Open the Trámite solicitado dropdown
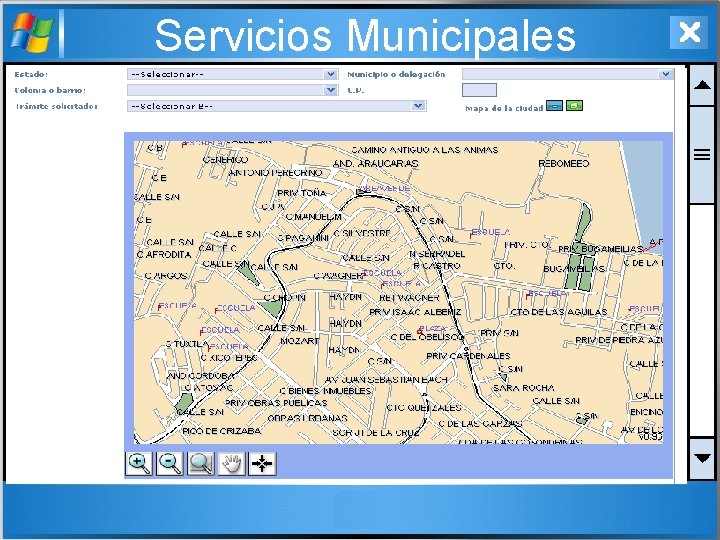This screenshot has width=720, height=540. (x=276, y=106)
